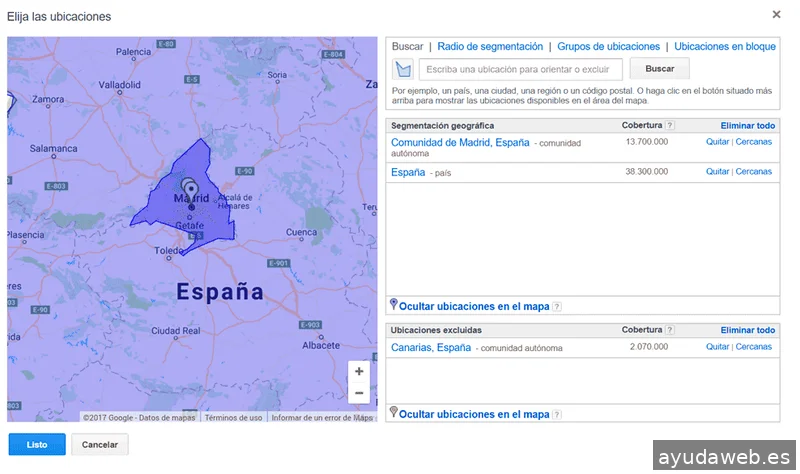The image size is (800, 474).
Task: Click Soria label on the map
Action: 277,74
